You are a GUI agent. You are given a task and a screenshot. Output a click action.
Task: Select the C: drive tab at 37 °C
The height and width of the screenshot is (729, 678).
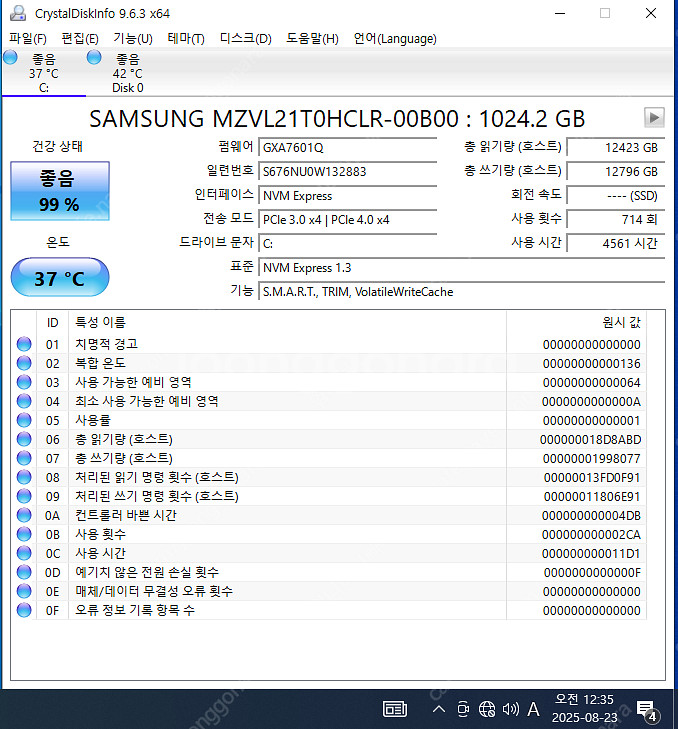pos(44,73)
